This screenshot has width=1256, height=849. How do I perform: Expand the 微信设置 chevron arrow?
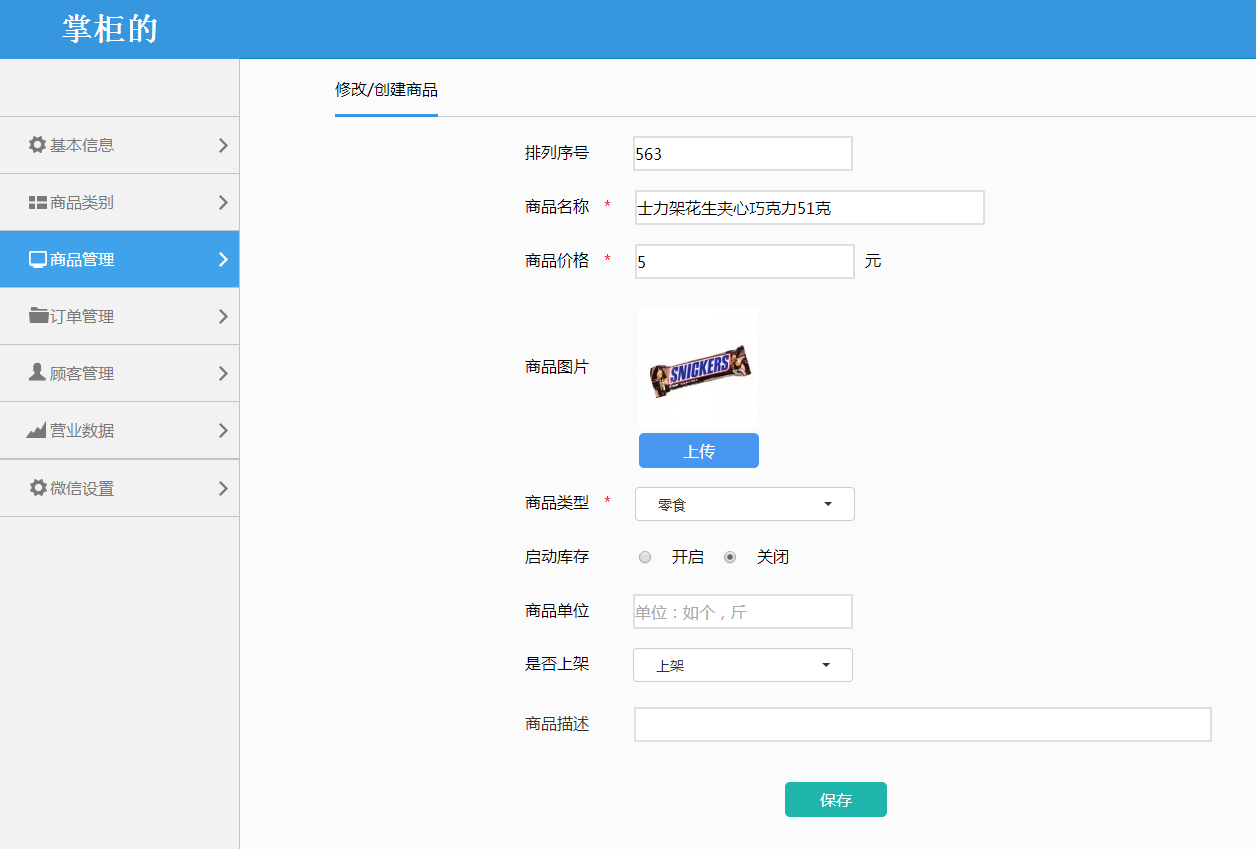point(223,488)
